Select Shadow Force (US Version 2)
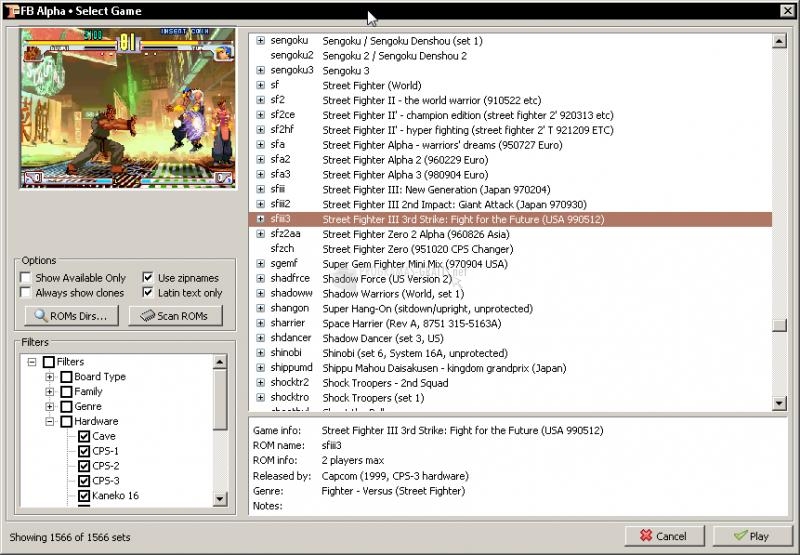 387,279
